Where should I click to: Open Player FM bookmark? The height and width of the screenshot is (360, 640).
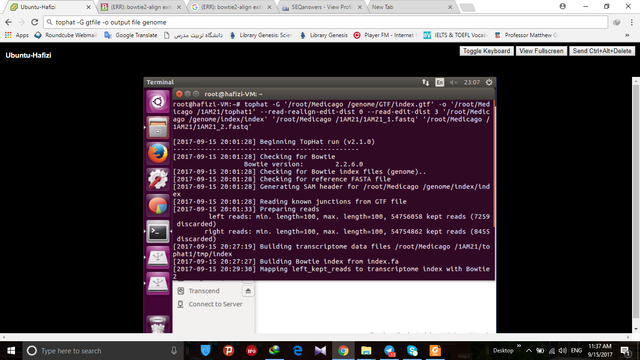[x=385, y=35]
